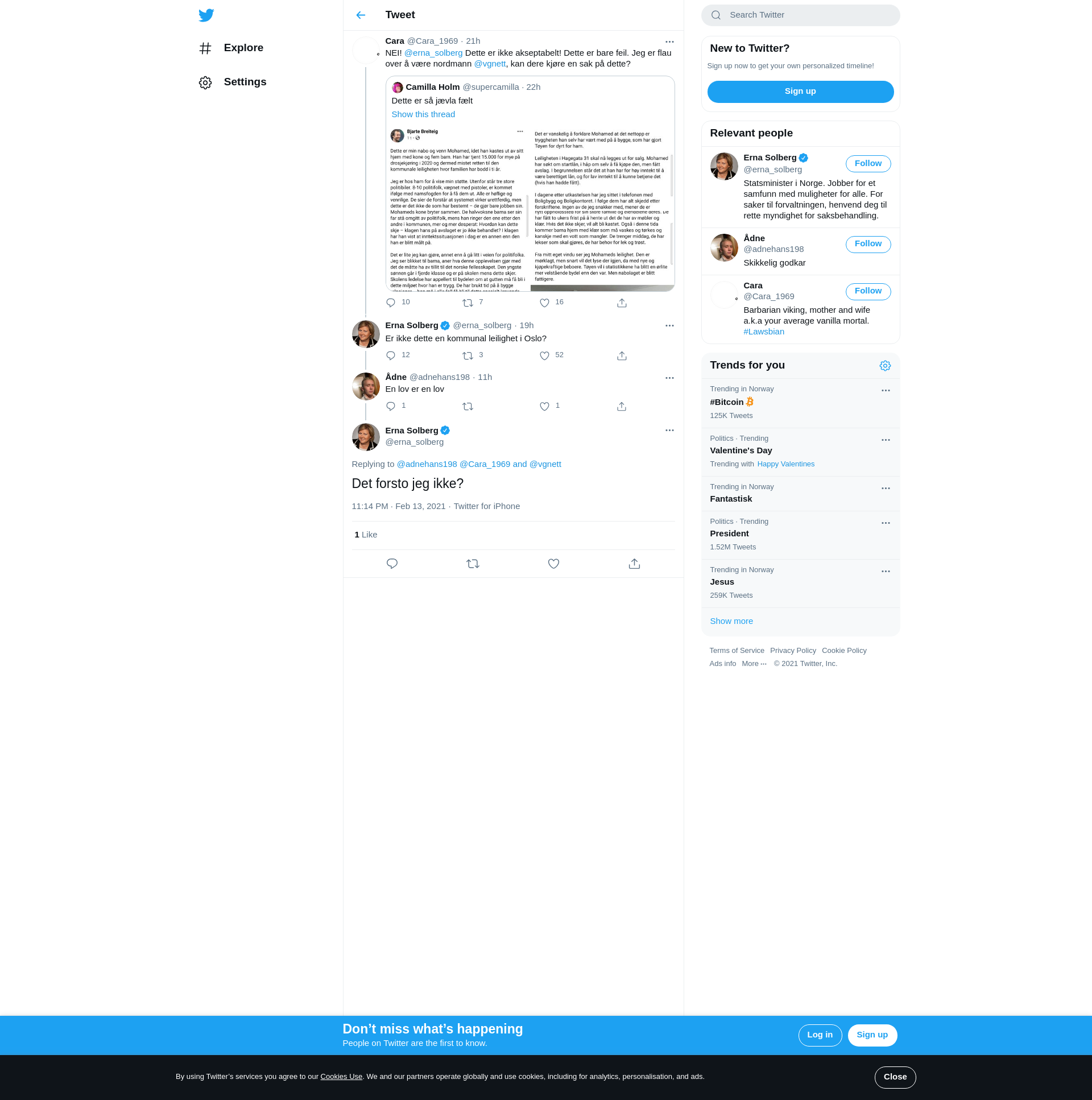1092x1100 pixels.
Task: Reply to the main 'Det forsto jeg ikke?' tweet
Action: coord(392,564)
